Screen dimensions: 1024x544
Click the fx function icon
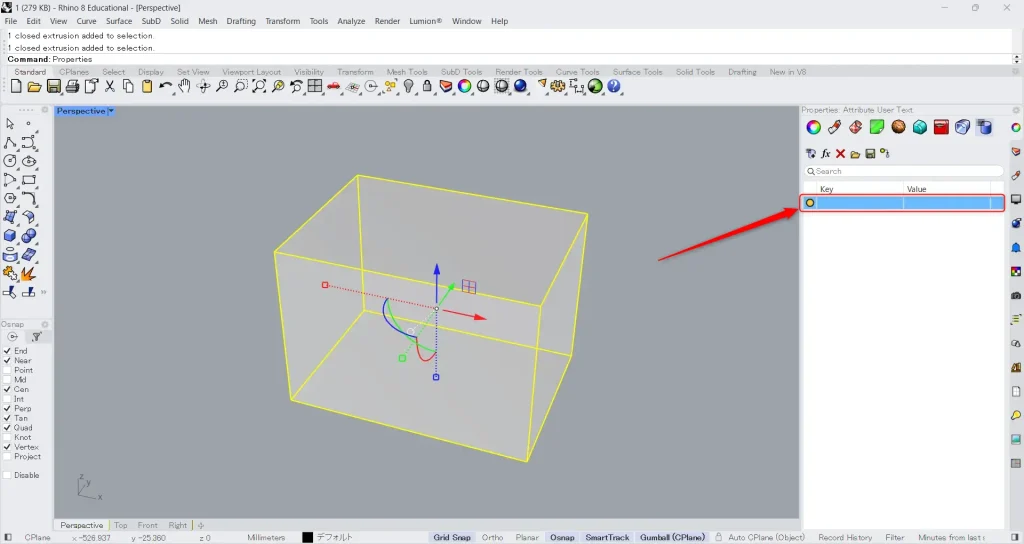826,154
